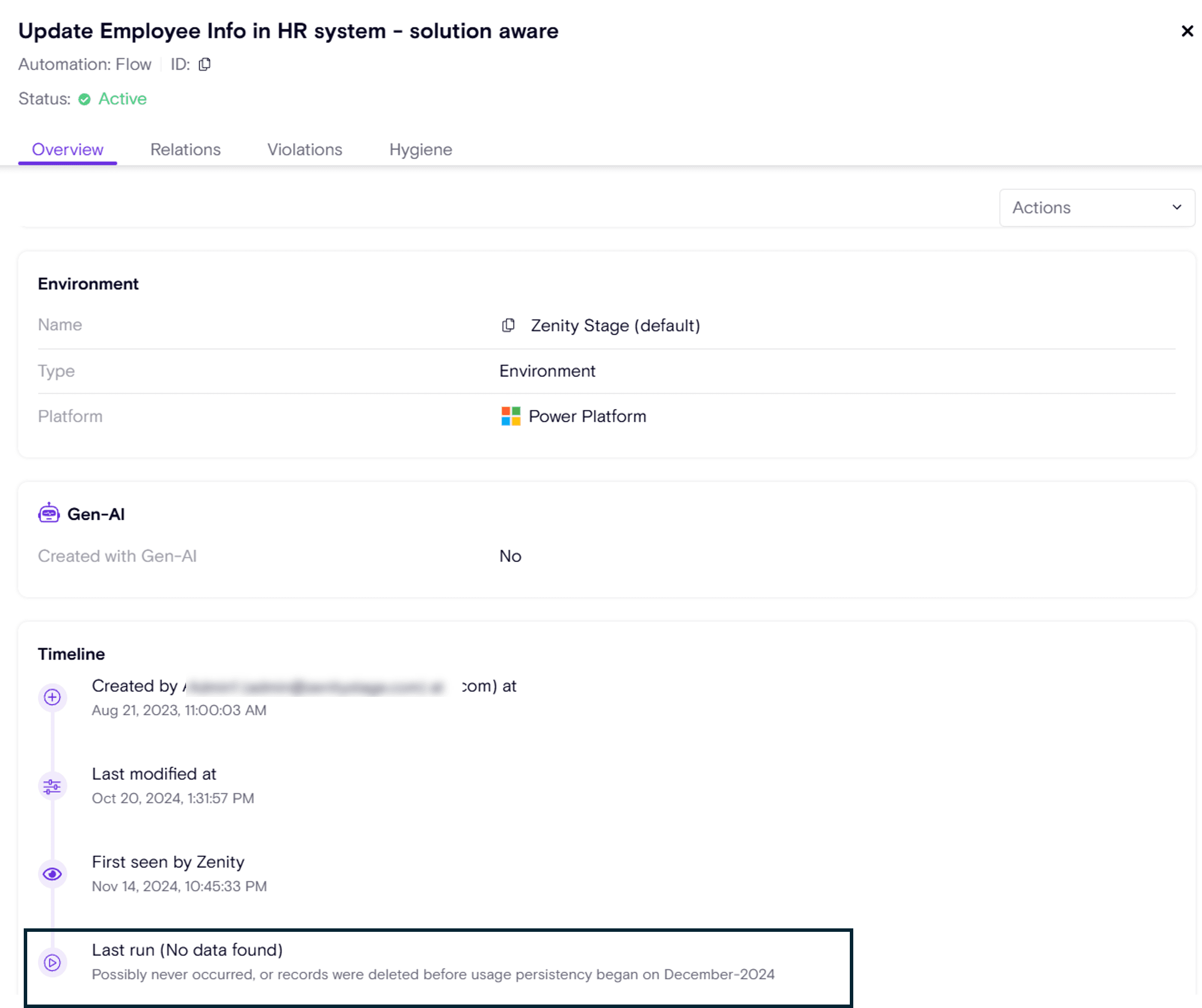Copy the Zenity Stage environment name
This screenshot has width=1202, height=1008.
509,325
